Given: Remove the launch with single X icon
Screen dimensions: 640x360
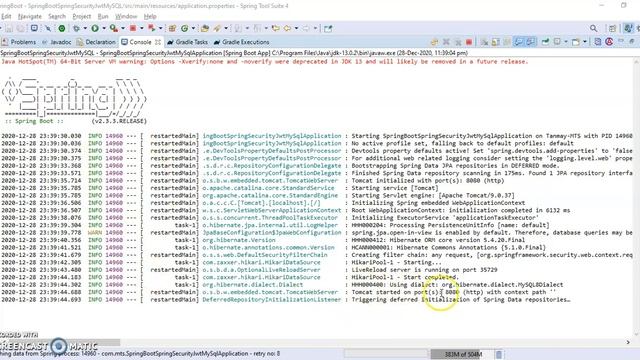Looking at the screenshot, I should (x=446, y=42).
